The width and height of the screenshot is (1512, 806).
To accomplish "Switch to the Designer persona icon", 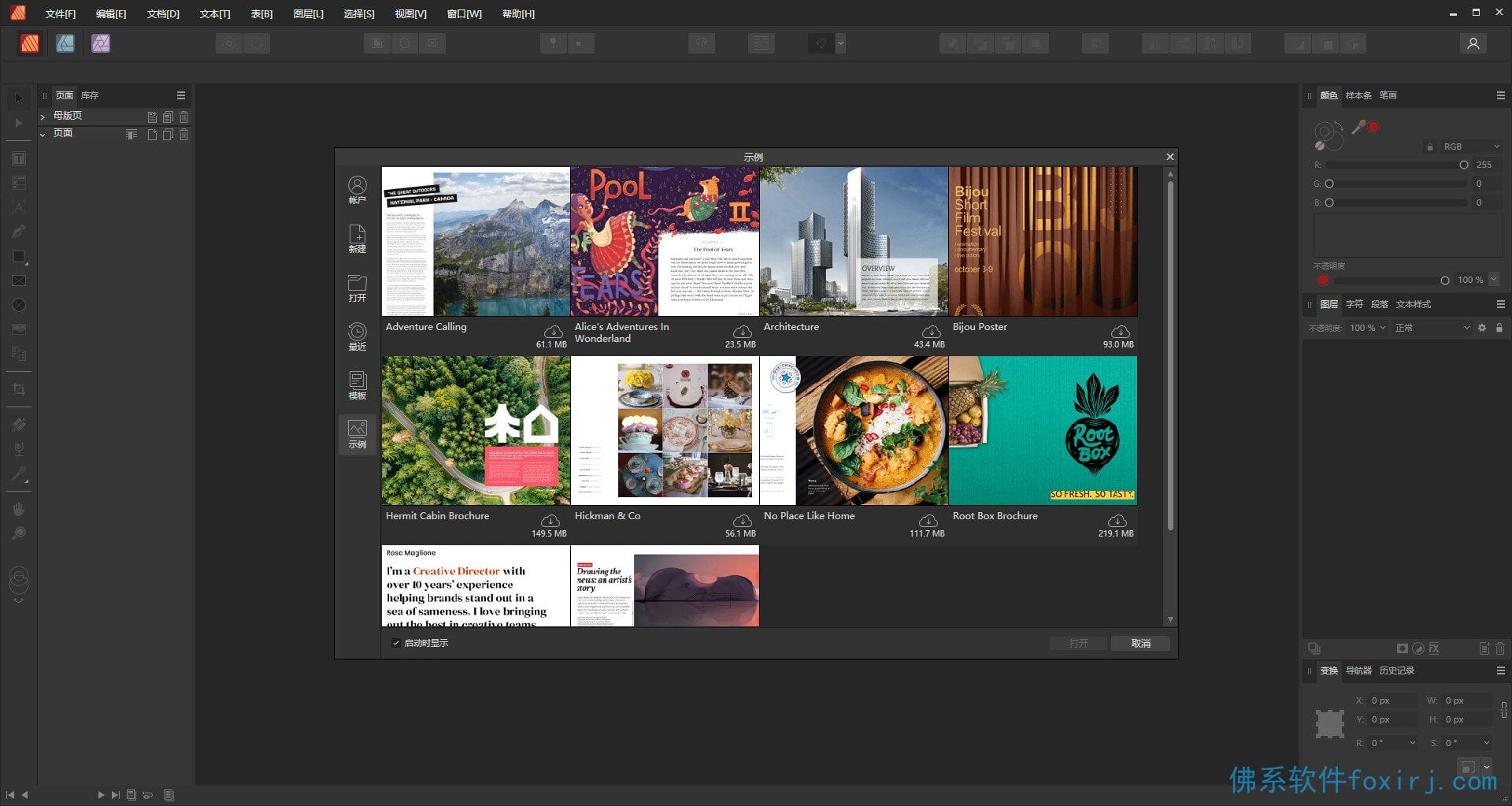I will [65, 43].
